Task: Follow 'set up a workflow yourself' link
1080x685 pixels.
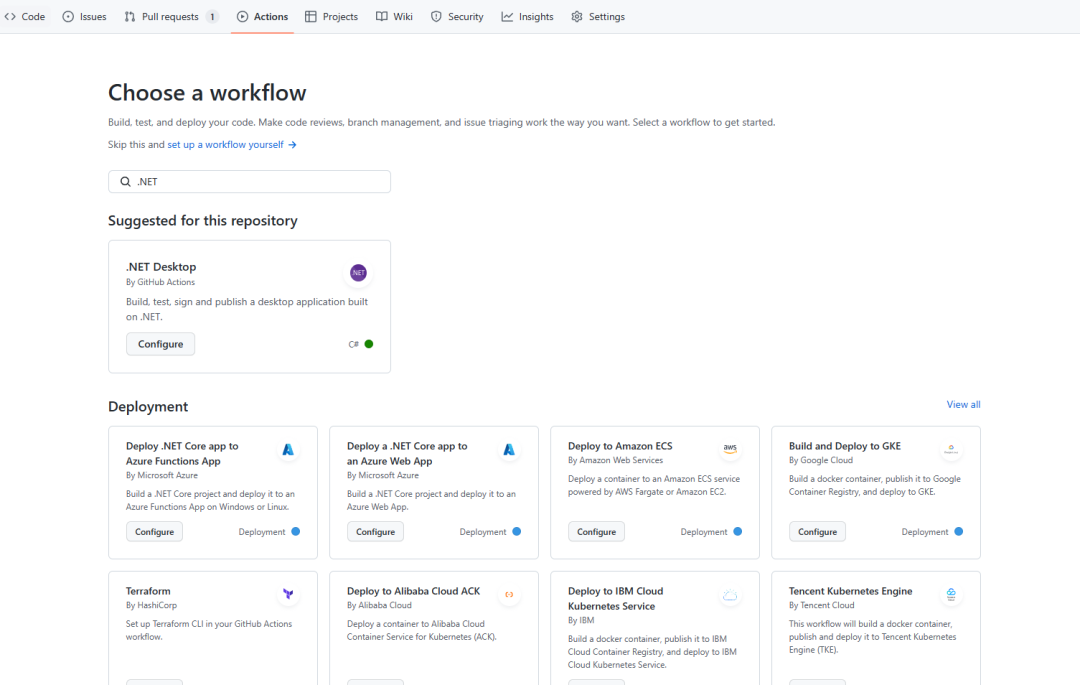Action: coord(231,145)
